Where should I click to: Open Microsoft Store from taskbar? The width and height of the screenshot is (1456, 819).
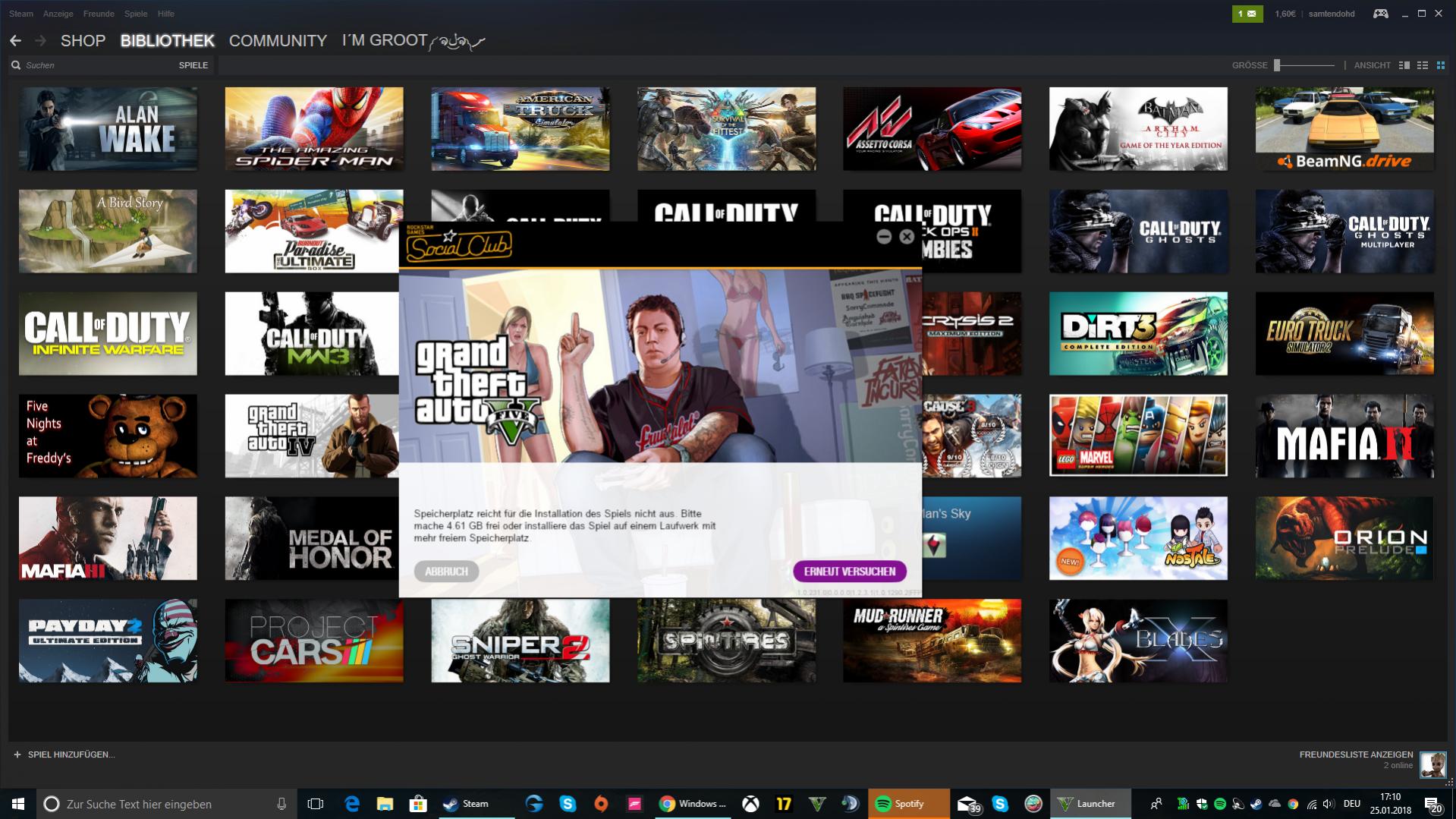coord(418,804)
